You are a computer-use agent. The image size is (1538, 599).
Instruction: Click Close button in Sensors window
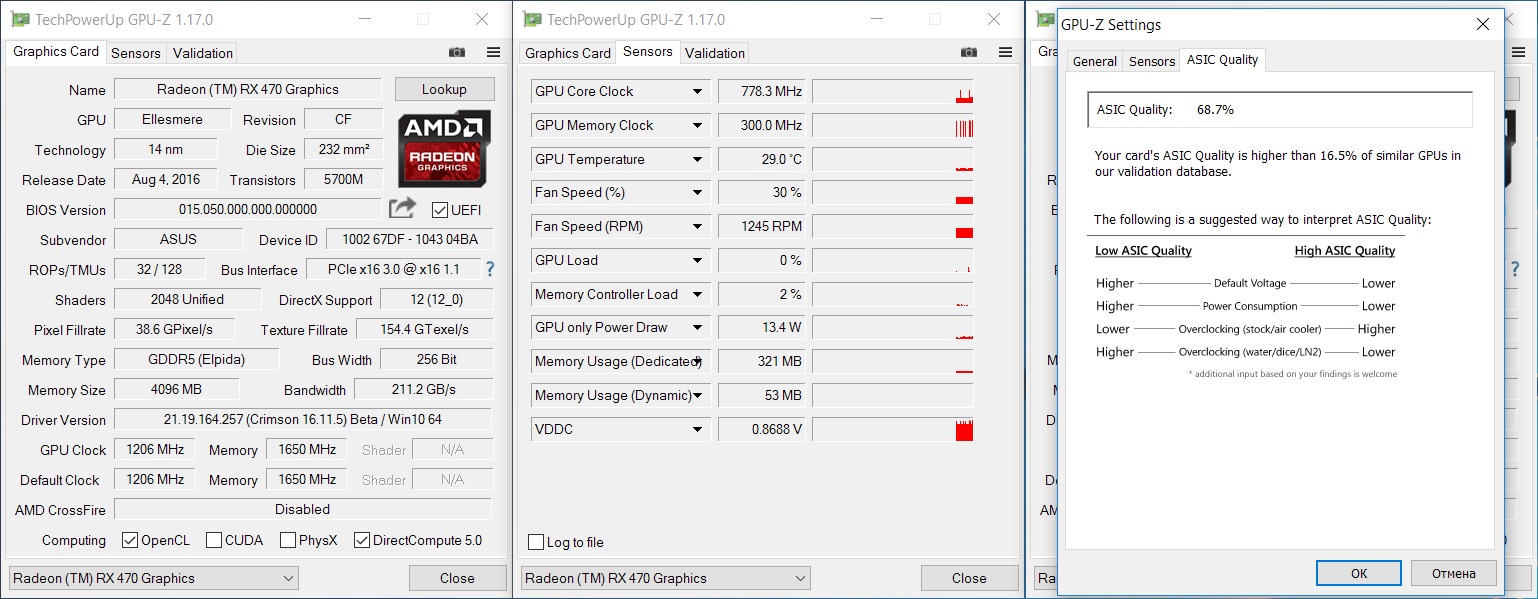tap(969, 578)
